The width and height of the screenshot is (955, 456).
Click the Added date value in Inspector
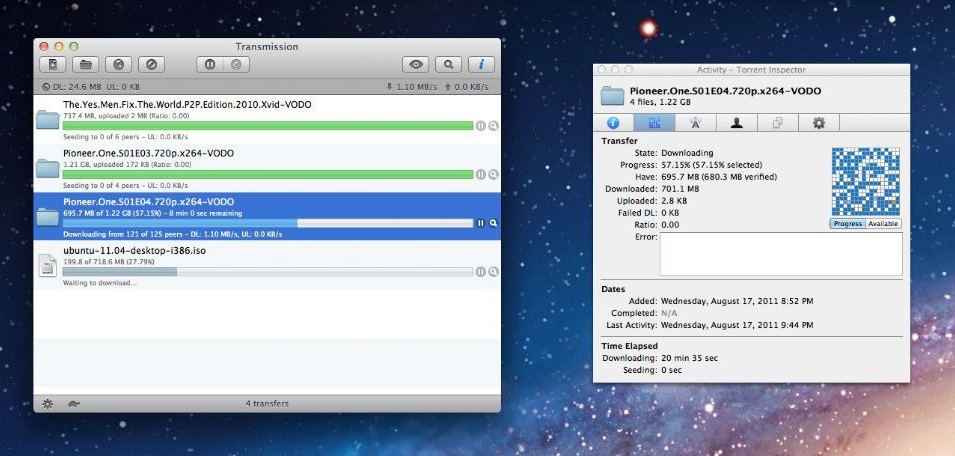coord(737,301)
